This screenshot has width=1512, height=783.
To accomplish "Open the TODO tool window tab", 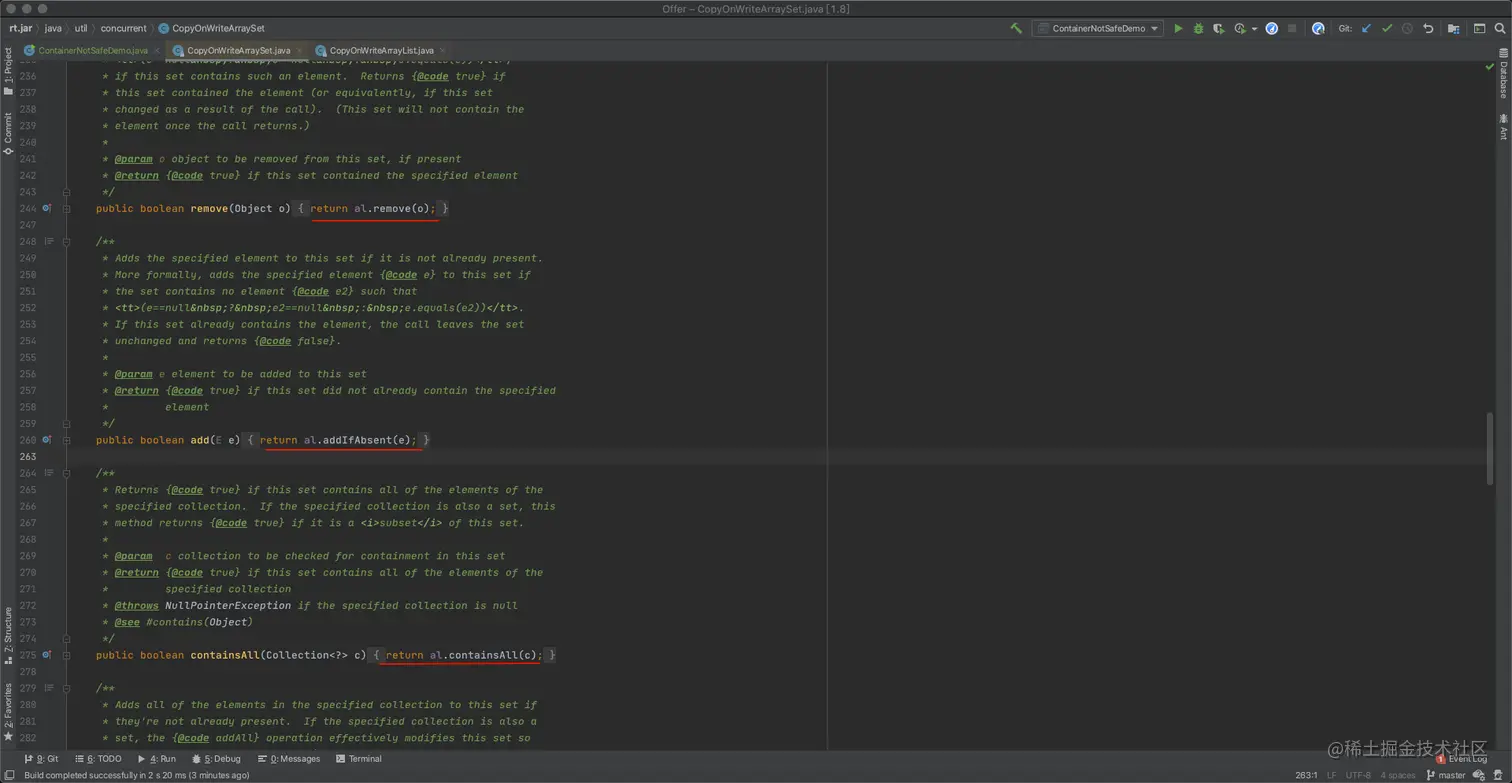I will 97,759.
